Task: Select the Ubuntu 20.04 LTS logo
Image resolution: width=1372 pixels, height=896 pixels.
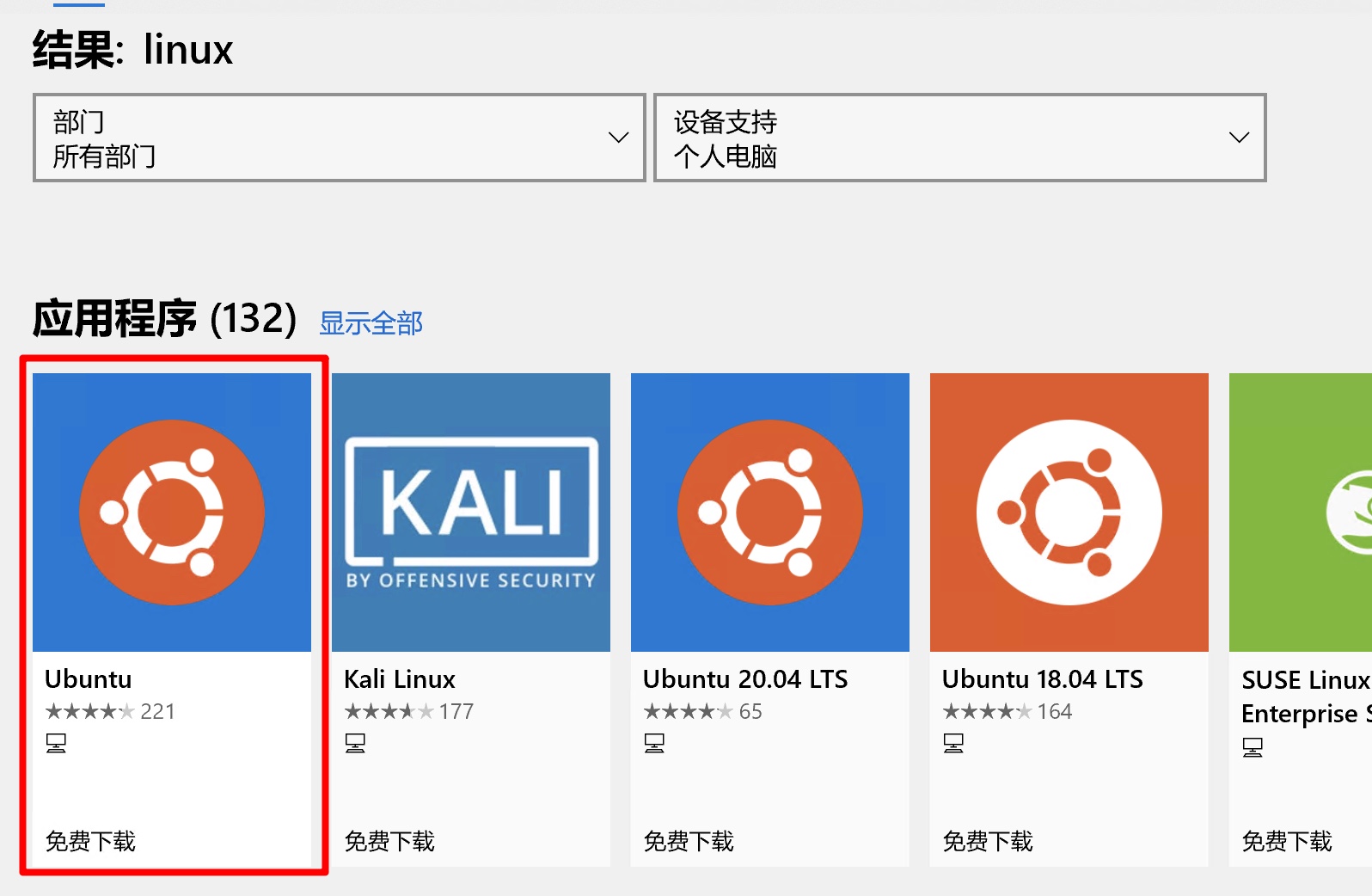Action: (769, 512)
